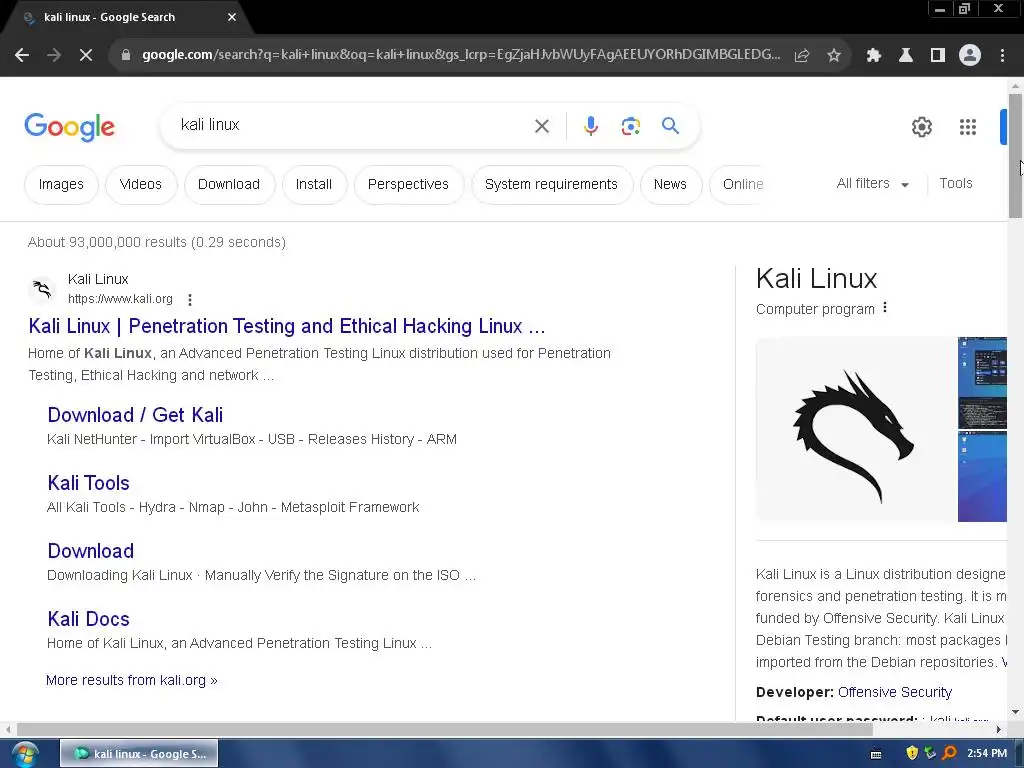Viewport: 1024px width, 768px height.
Task: Open Kali Linux Penetration Testing result title
Action: pyautogui.click(x=287, y=326)
